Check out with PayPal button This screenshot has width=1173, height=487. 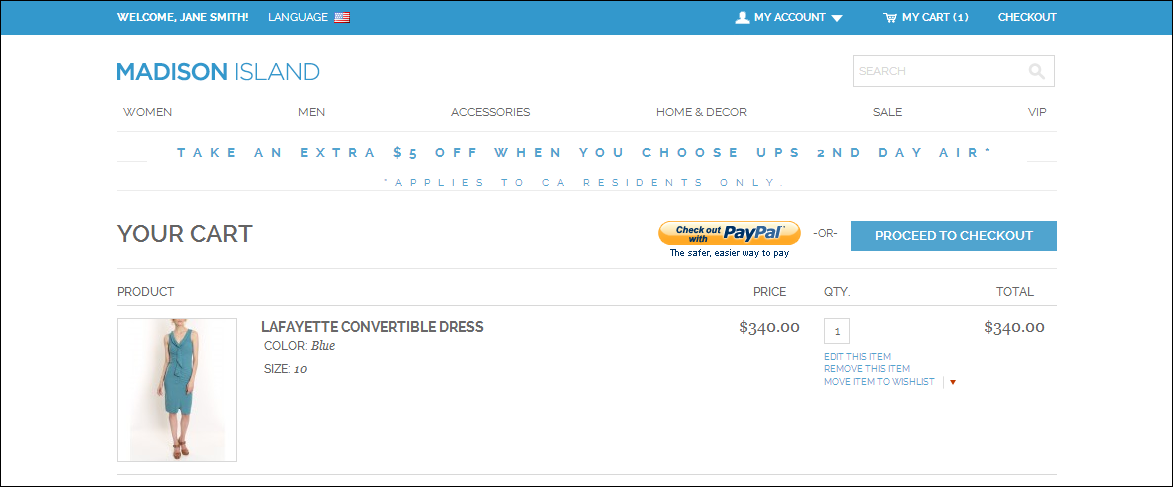(x=729, y=234)
